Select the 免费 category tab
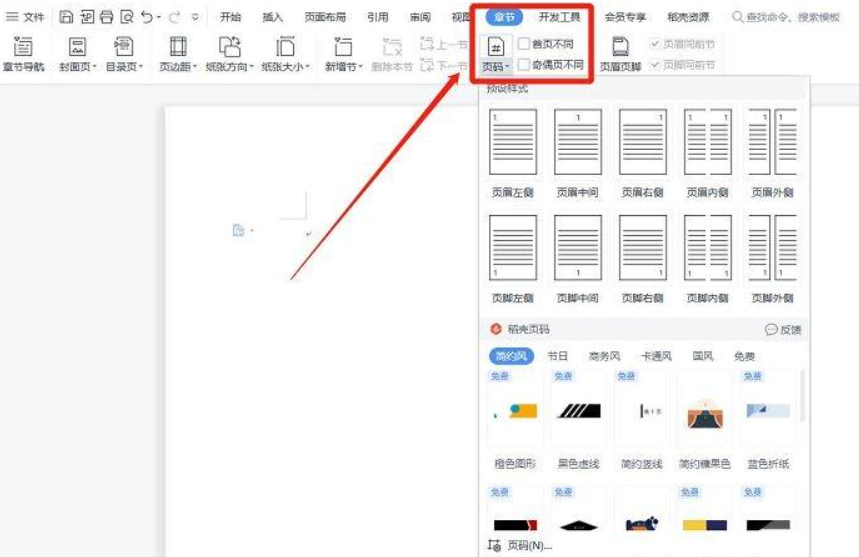This screenshot has height=557, width=859. pyautogui.click(x=745, y=357)
